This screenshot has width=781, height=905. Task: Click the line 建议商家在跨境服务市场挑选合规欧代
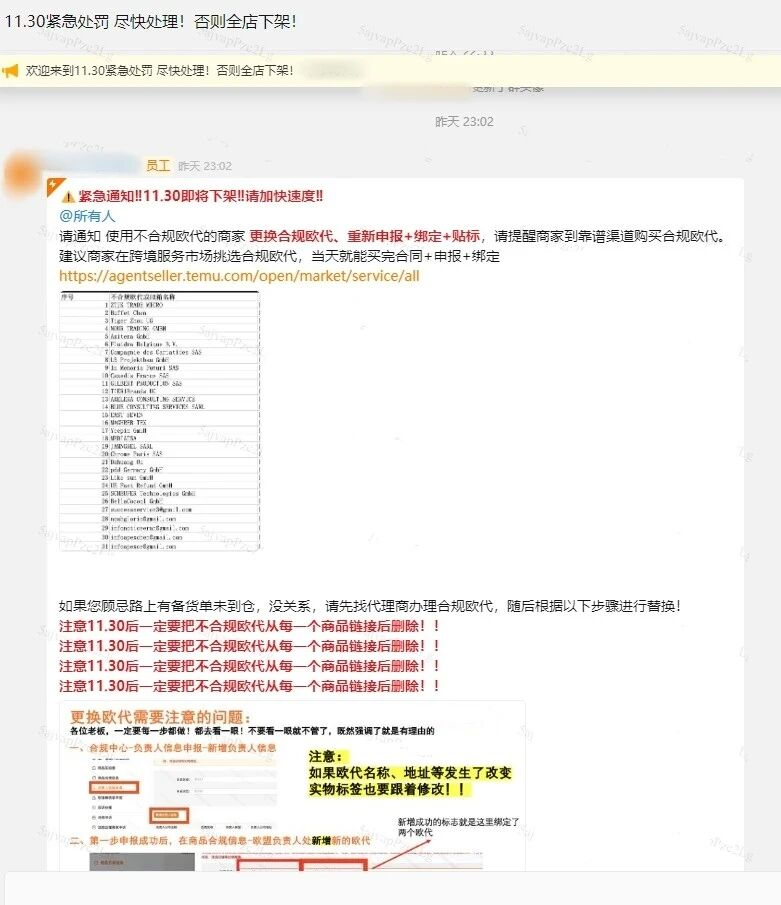[x=279, y=256]
